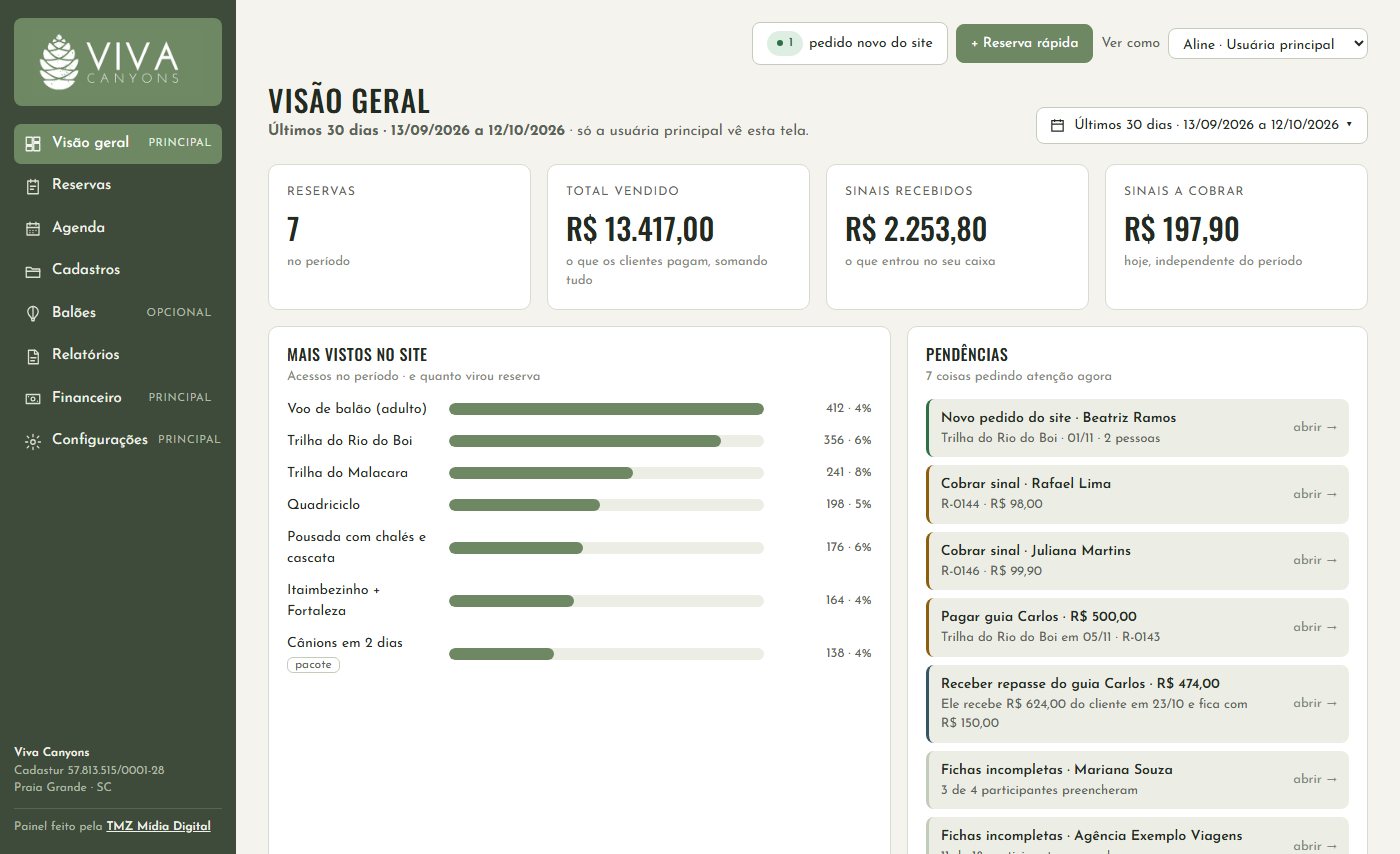Click the Relatórios document icon

click(x=33, y=356)
